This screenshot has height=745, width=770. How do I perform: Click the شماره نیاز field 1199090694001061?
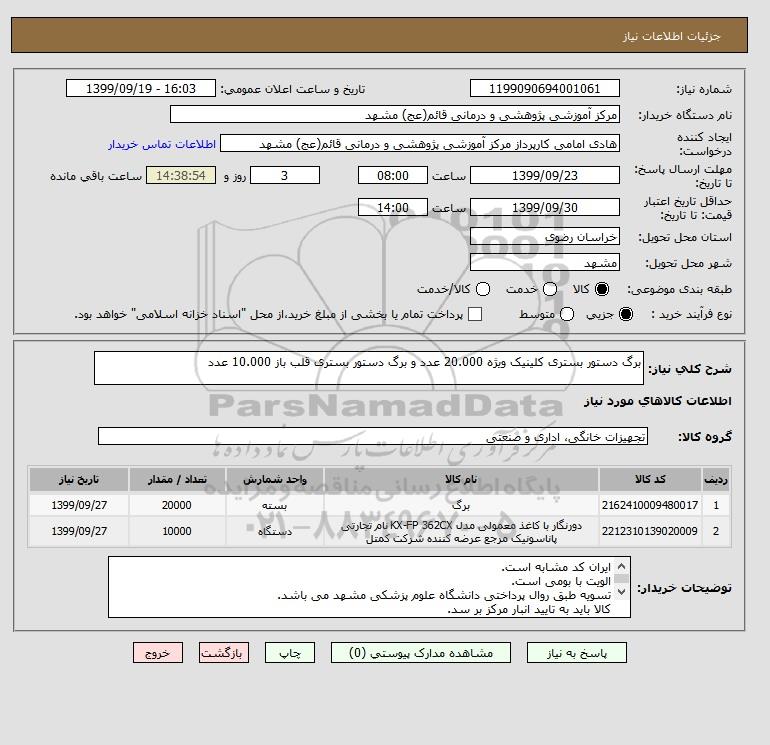point(545,88)
